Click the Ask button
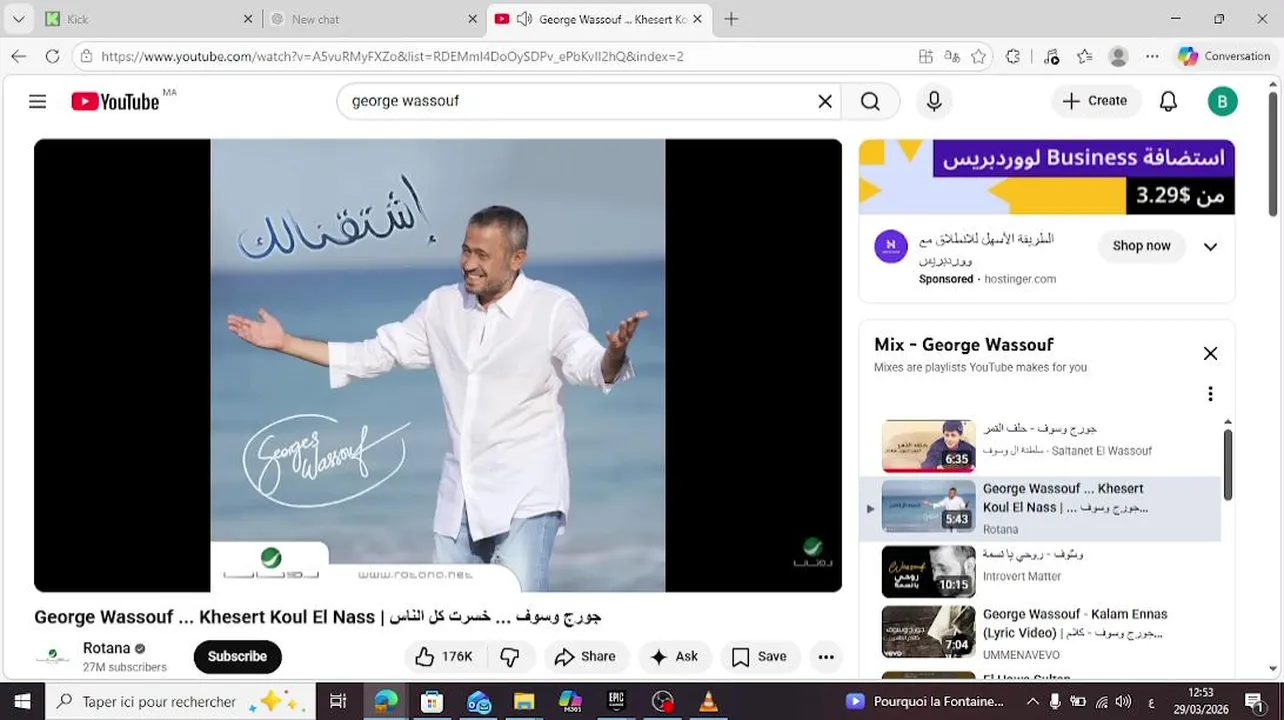The height and width of the screenshot is (720, 1284). (x=674, y=656)
